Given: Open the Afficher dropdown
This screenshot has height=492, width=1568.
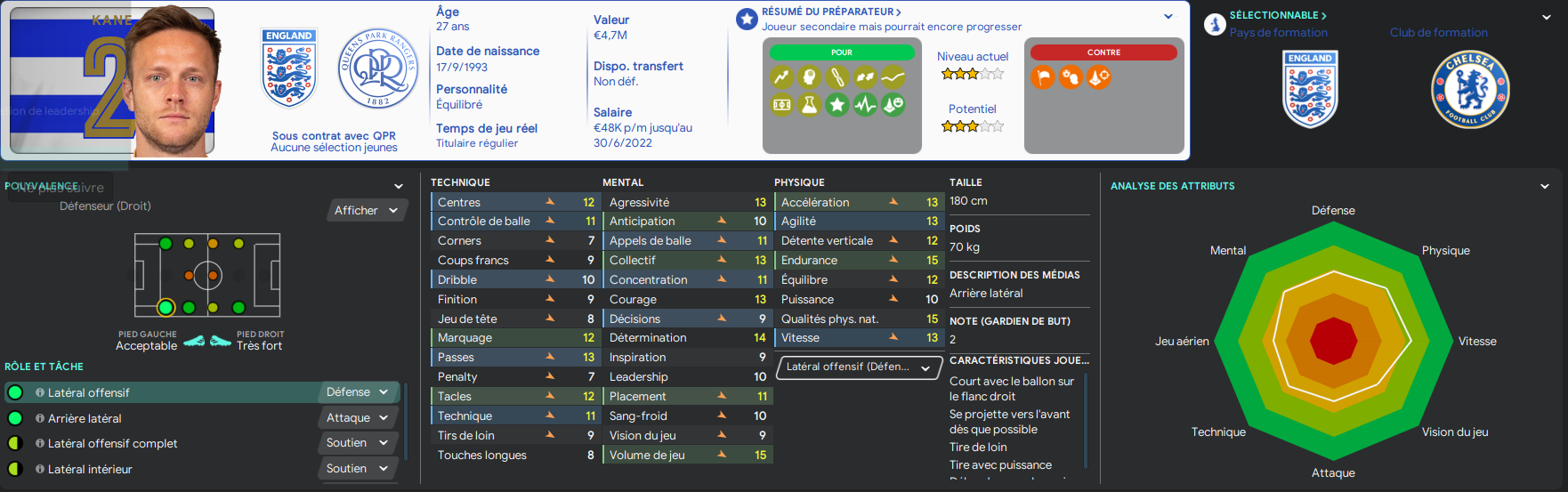Looking at the screenshot, I should click(x=368, y=210).
